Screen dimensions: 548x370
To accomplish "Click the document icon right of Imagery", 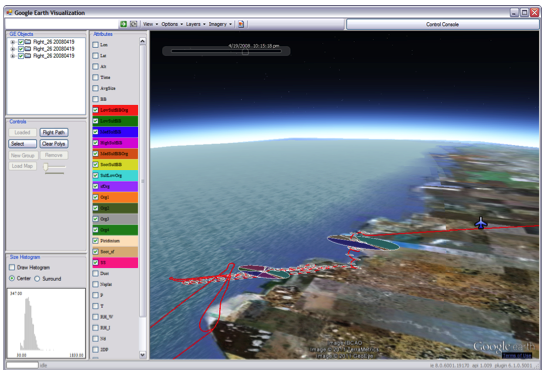I will [x=241, y=24].
